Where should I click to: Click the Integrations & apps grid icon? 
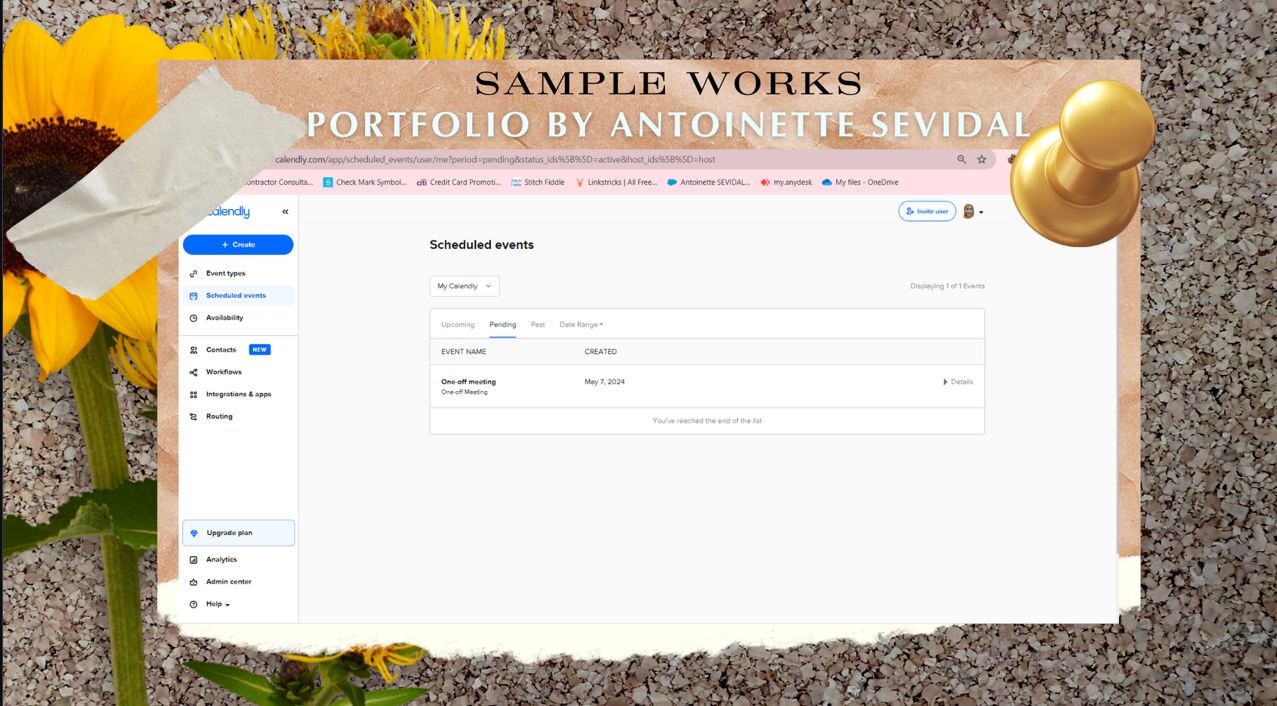tap(194, 394)
